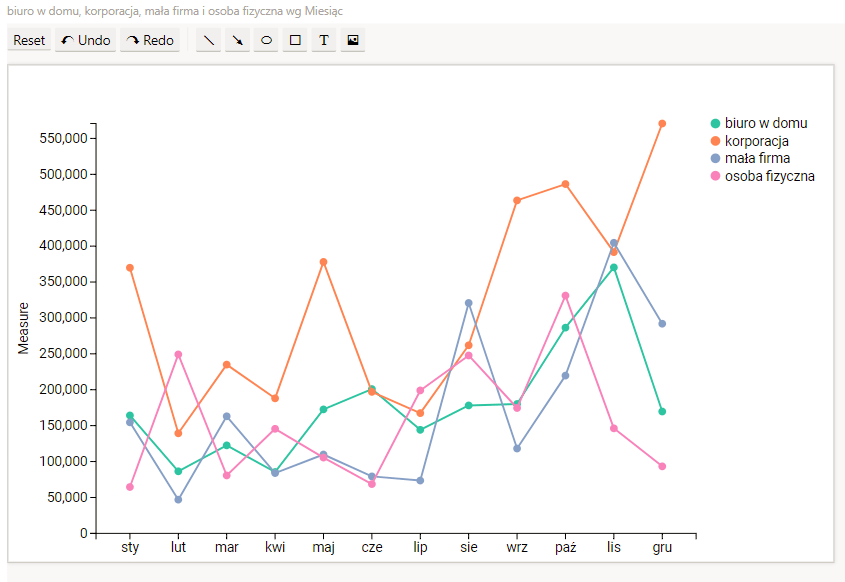
Task: Click korporacja data point for sty
Action: [x=130, y=268]
